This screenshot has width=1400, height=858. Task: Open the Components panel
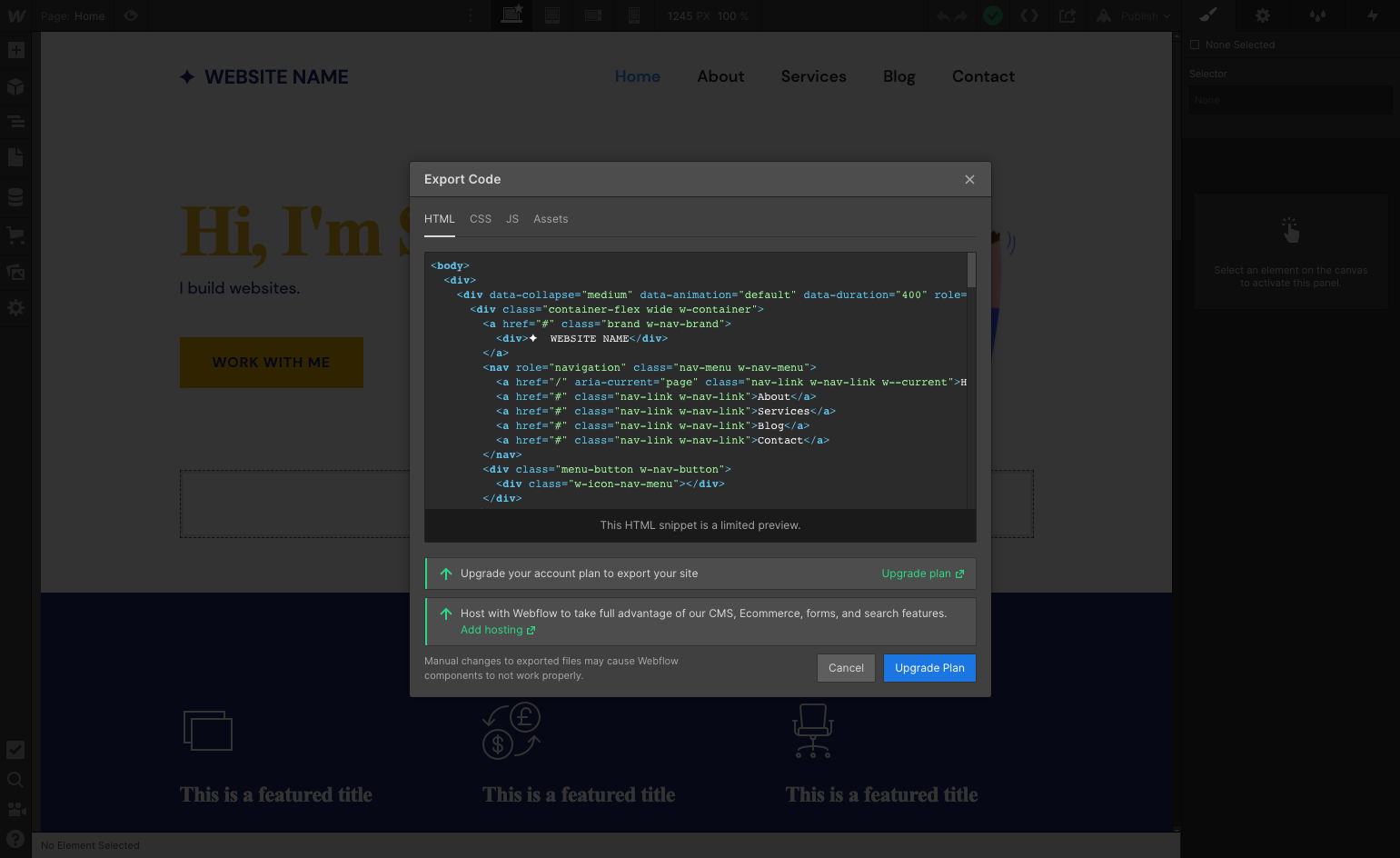(15, 86)
